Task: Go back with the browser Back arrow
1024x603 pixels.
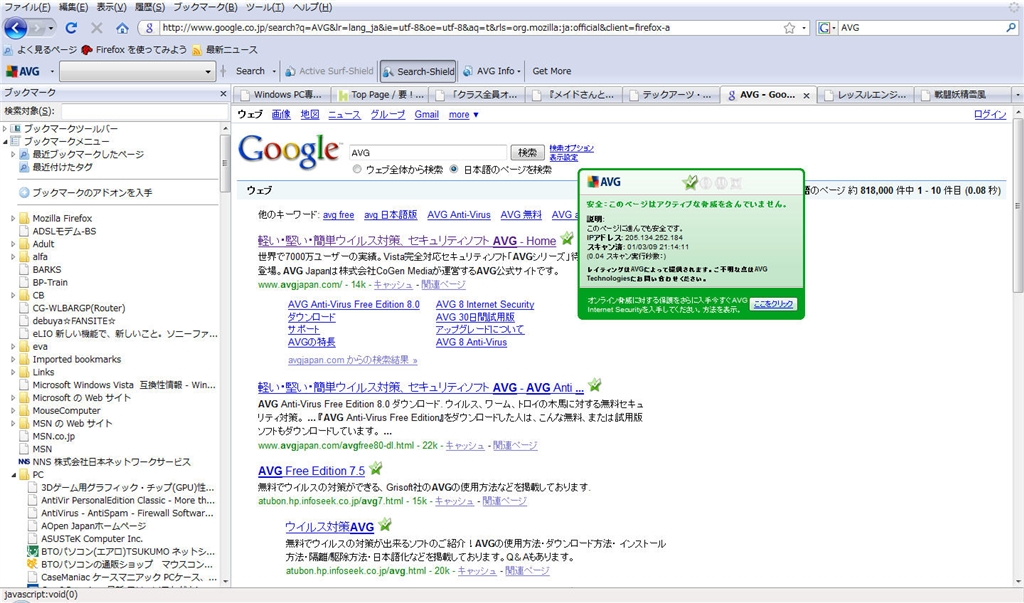Action: tap(16, 27)
